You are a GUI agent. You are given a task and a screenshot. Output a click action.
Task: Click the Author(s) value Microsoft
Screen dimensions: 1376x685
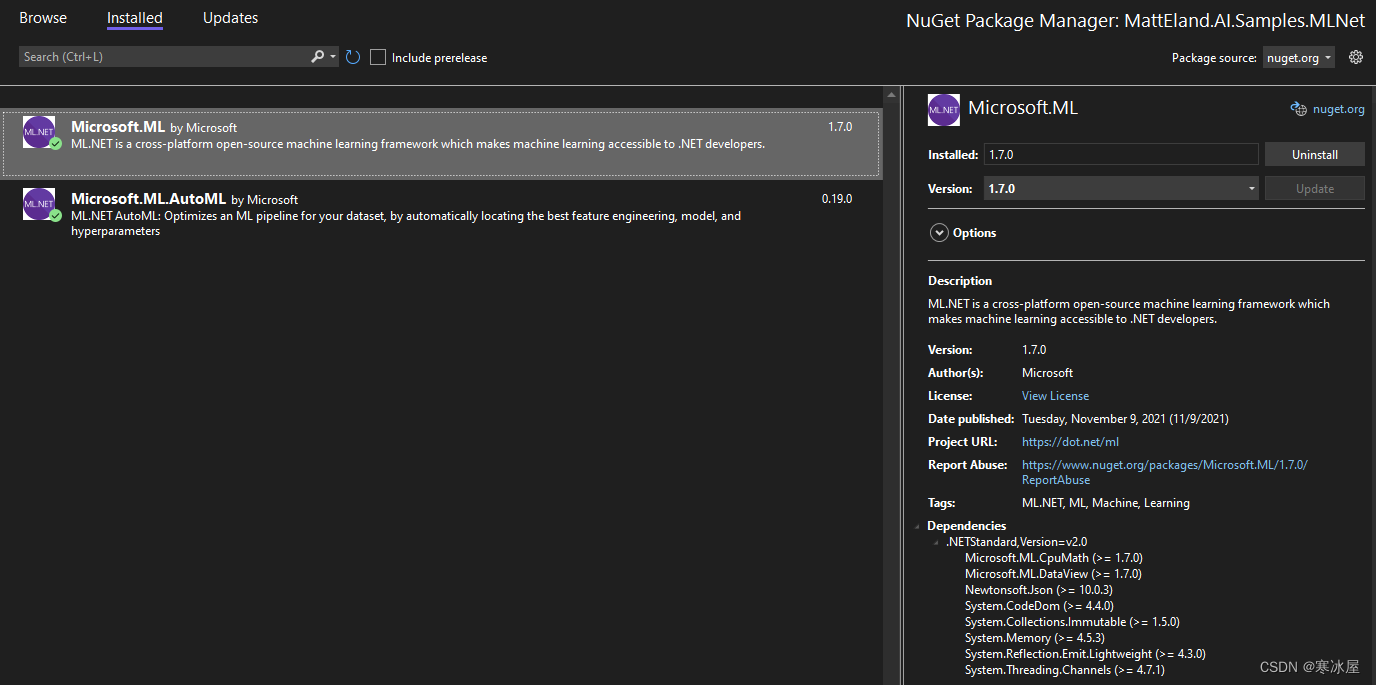[x=1047, y=373]
